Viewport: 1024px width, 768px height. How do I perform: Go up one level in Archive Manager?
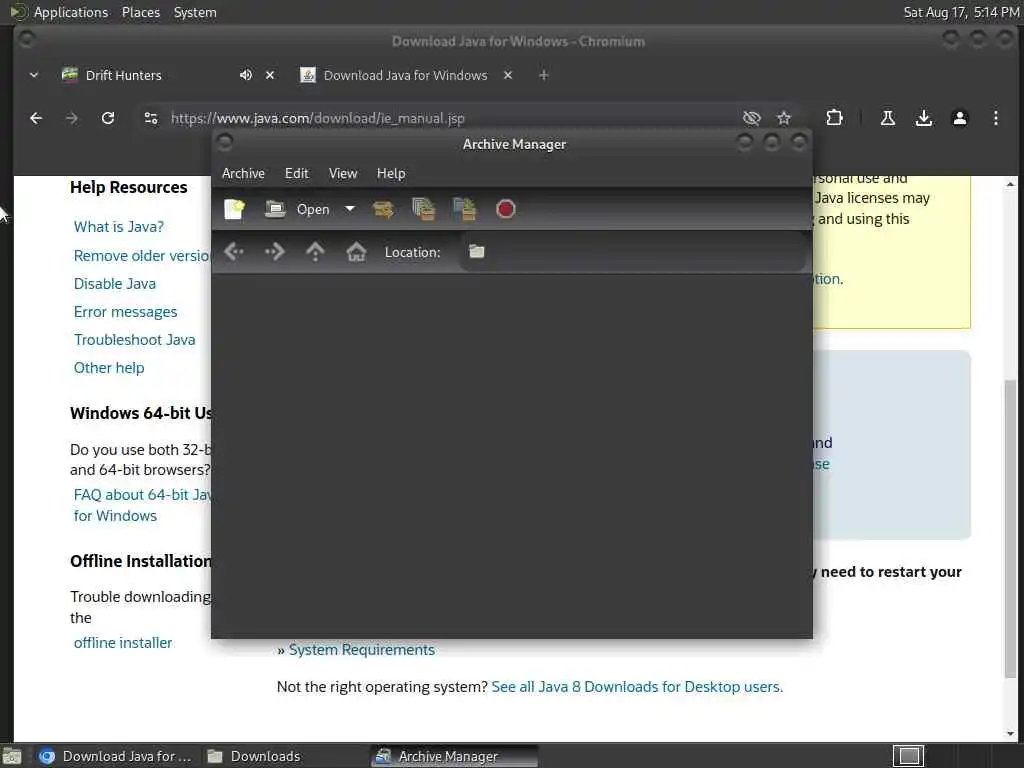pos(315,251)
